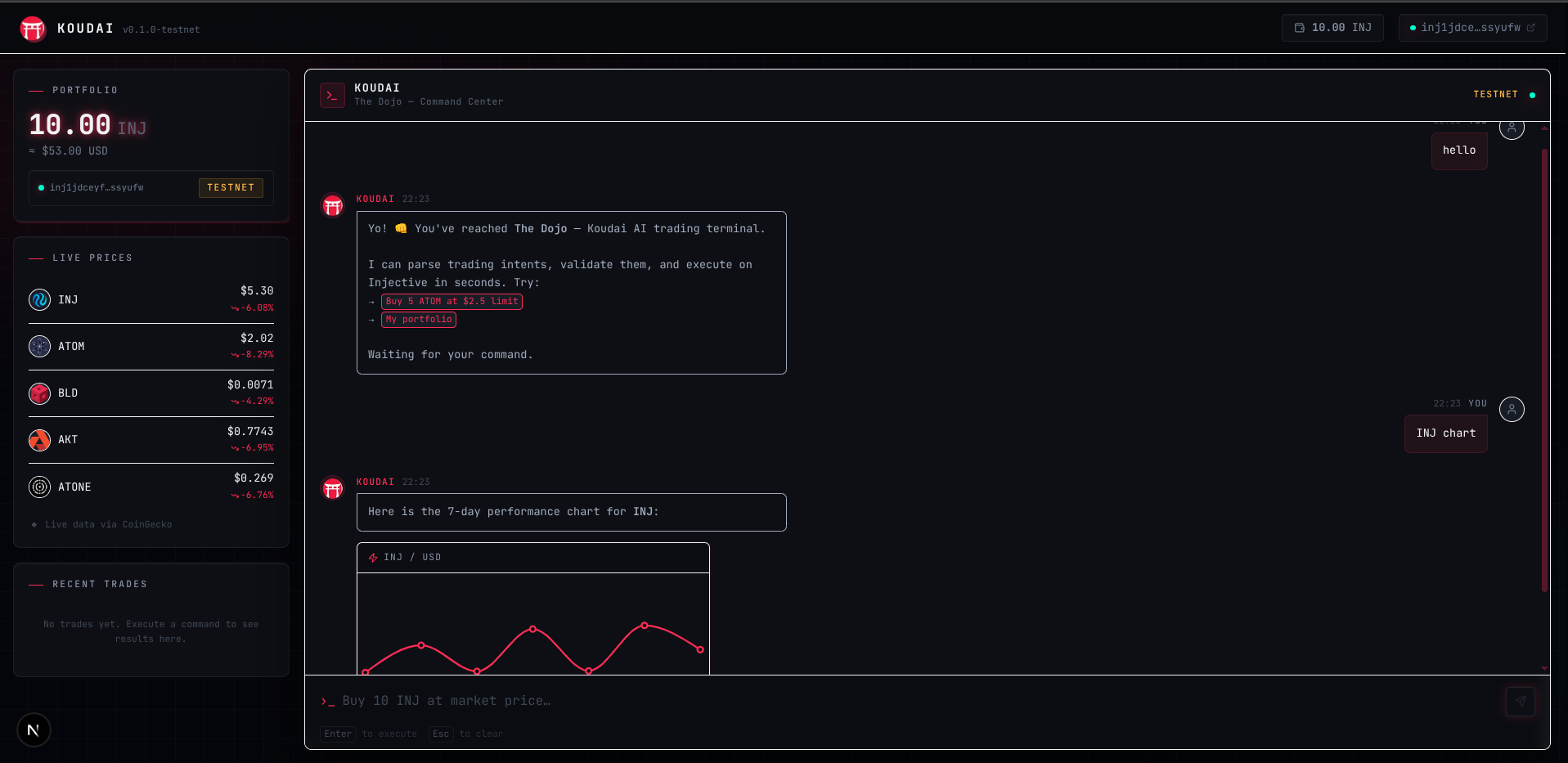Click the TESTNET label in Command Center header

coord(1495,95)
